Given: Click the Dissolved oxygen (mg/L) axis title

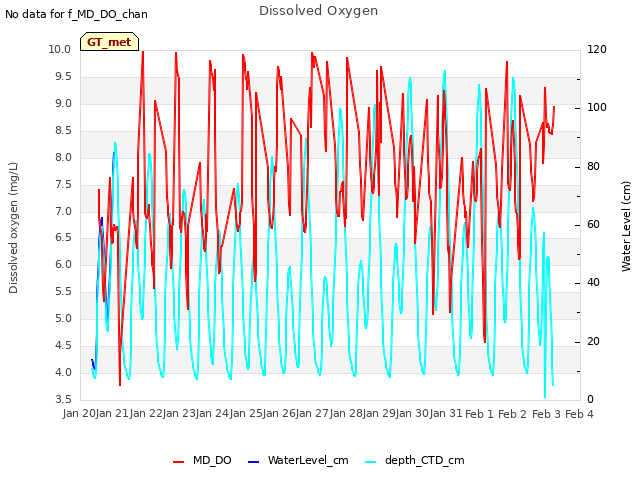Looking at the screenshot, I should pos(13,228).
